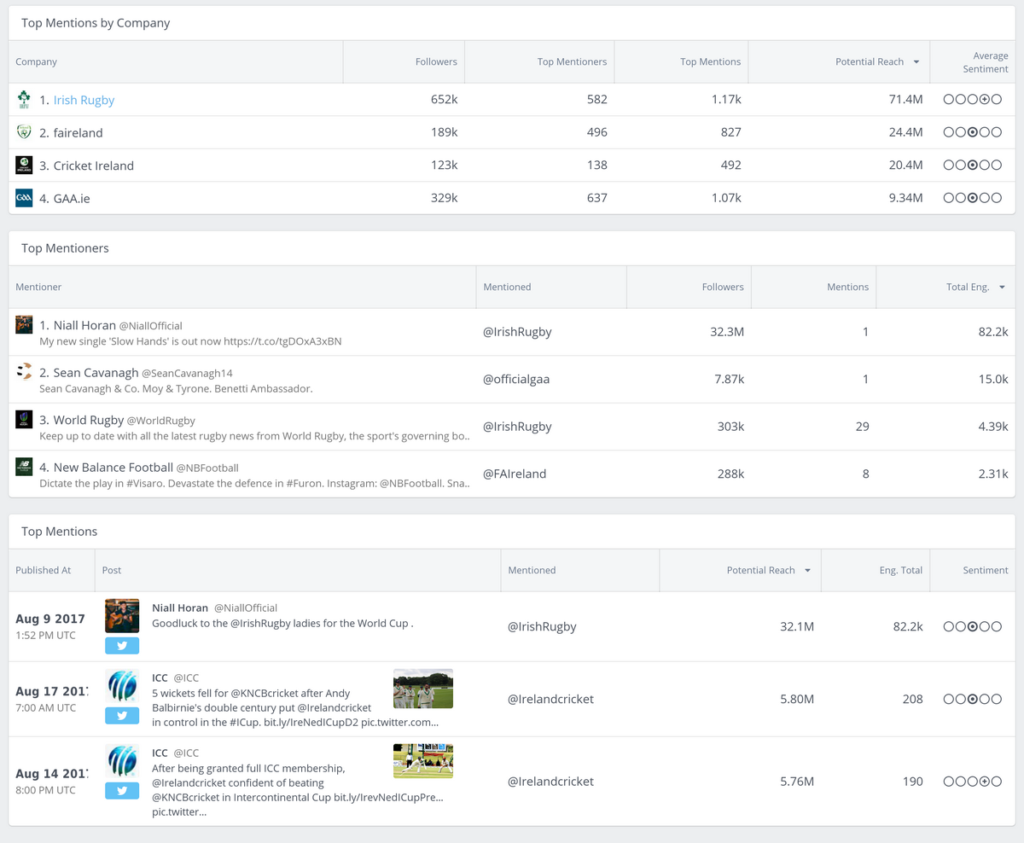Open the Irish Rugby company link
The width and height of the screenshot is (1024, 843).
pos(84,100)
